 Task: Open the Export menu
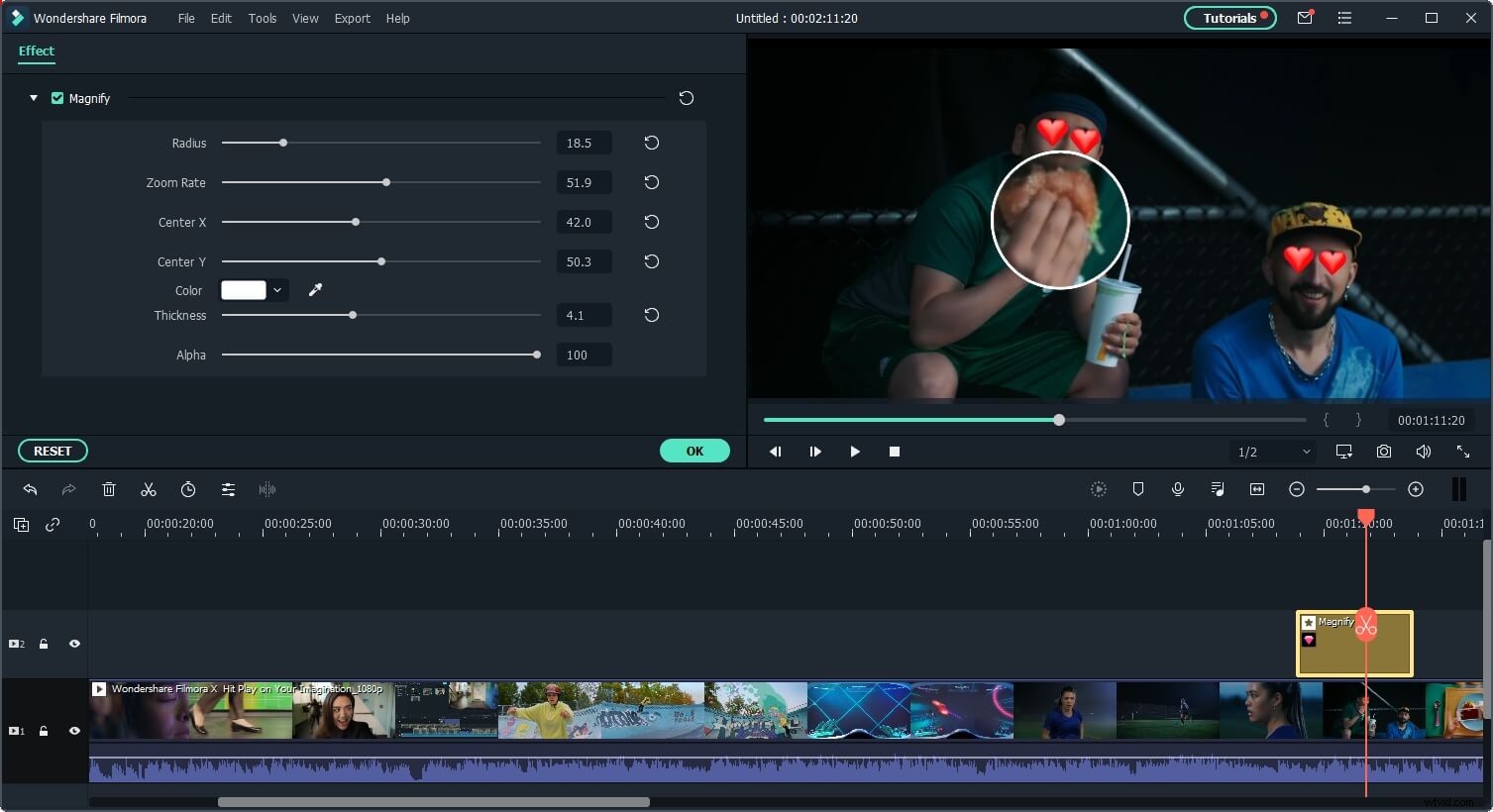pos(352,18)
